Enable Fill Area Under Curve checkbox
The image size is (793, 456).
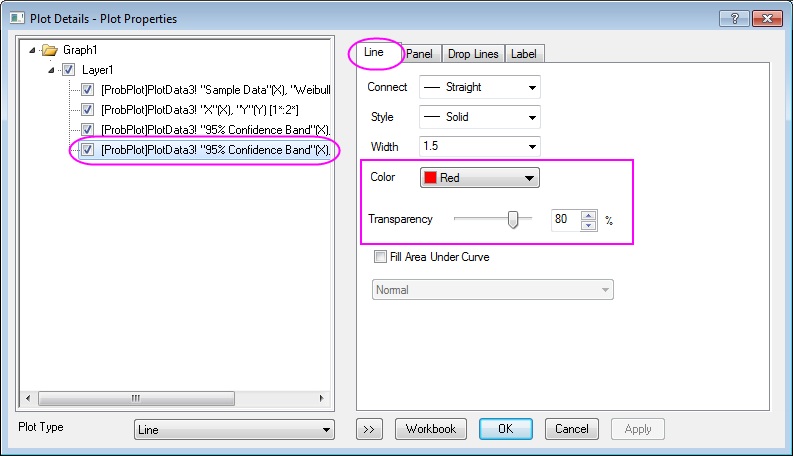point(380,257)
